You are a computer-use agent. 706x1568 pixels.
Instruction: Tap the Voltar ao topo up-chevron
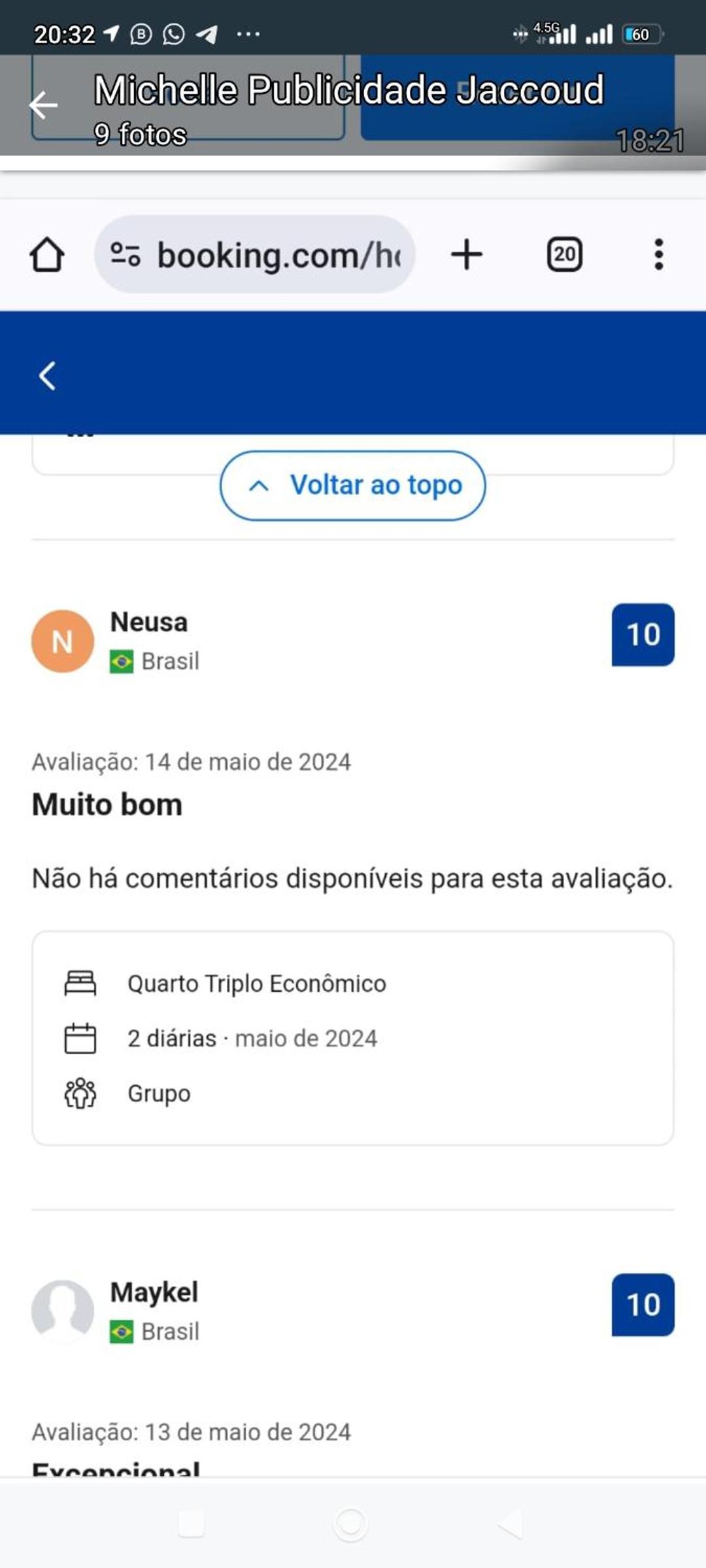[x=259, y=485]
